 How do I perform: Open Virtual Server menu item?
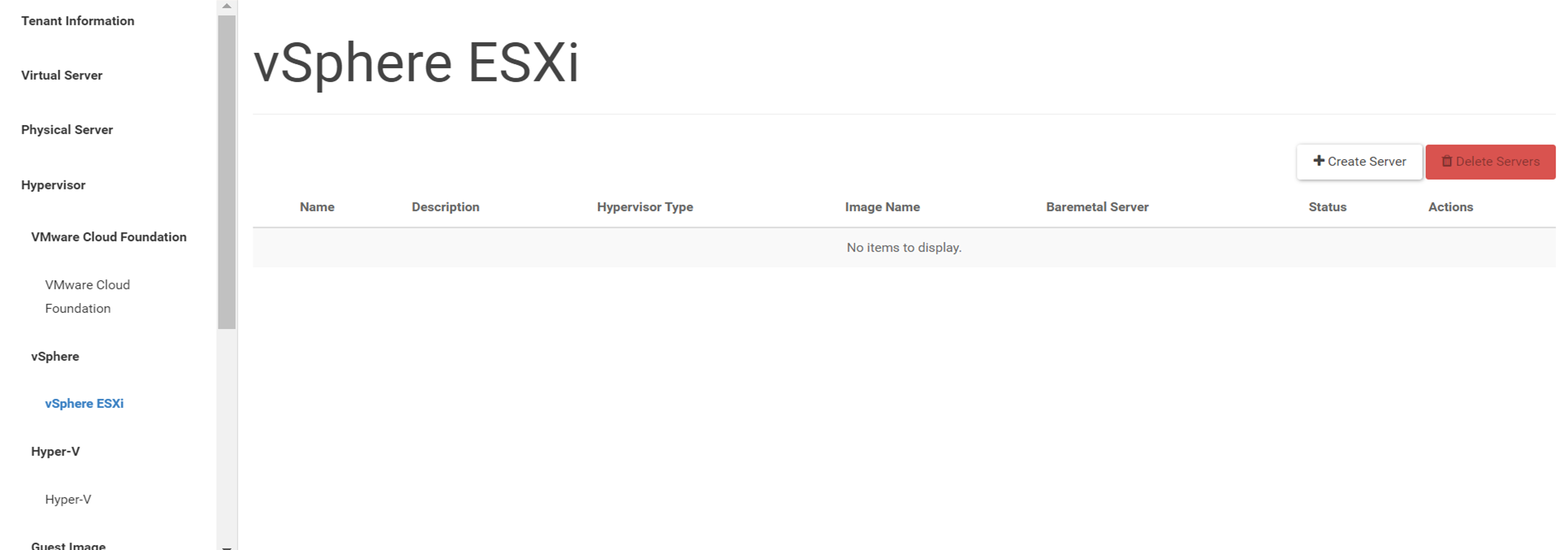coord(62,76)
